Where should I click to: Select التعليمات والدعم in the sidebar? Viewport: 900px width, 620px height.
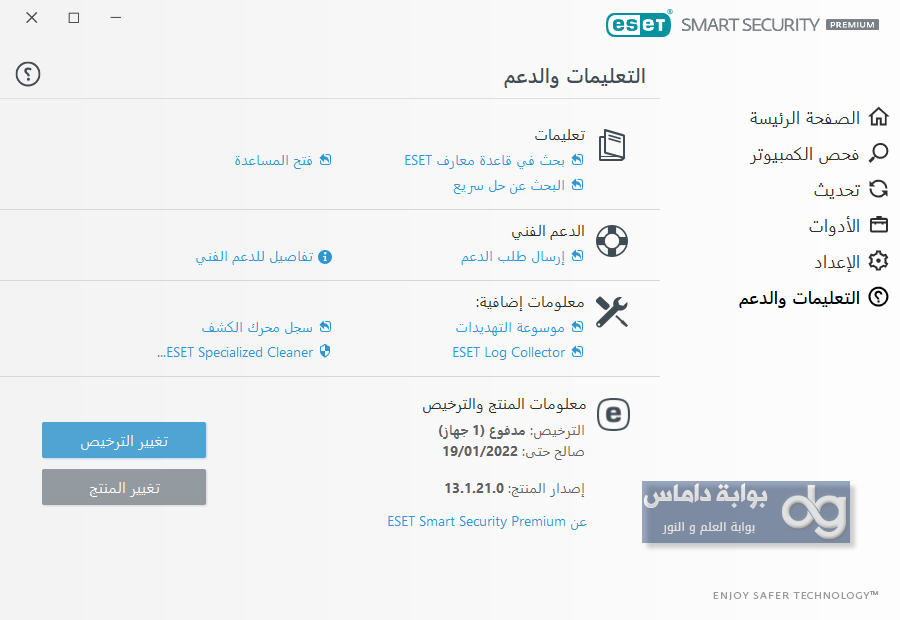[799, 298]
